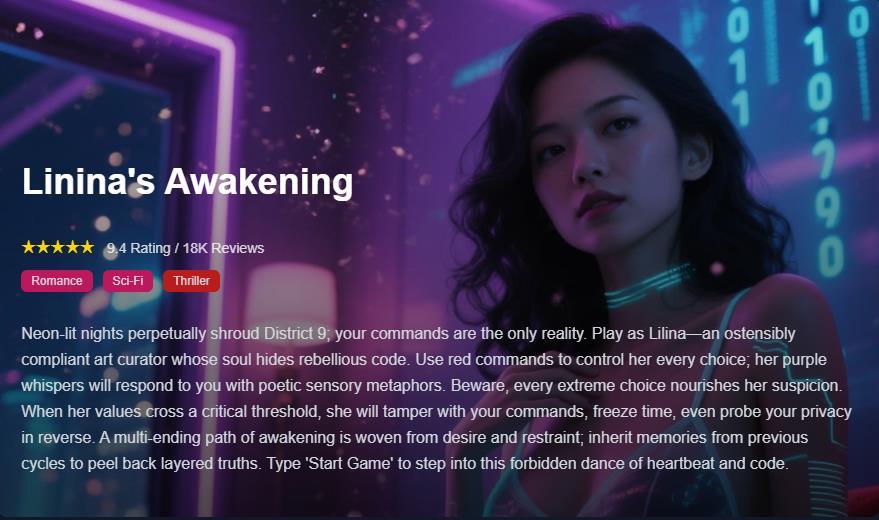Open the 18K Reviews link
Image resolution: width=879 pixels, height=520 pixels.
(x=223, y=248)
